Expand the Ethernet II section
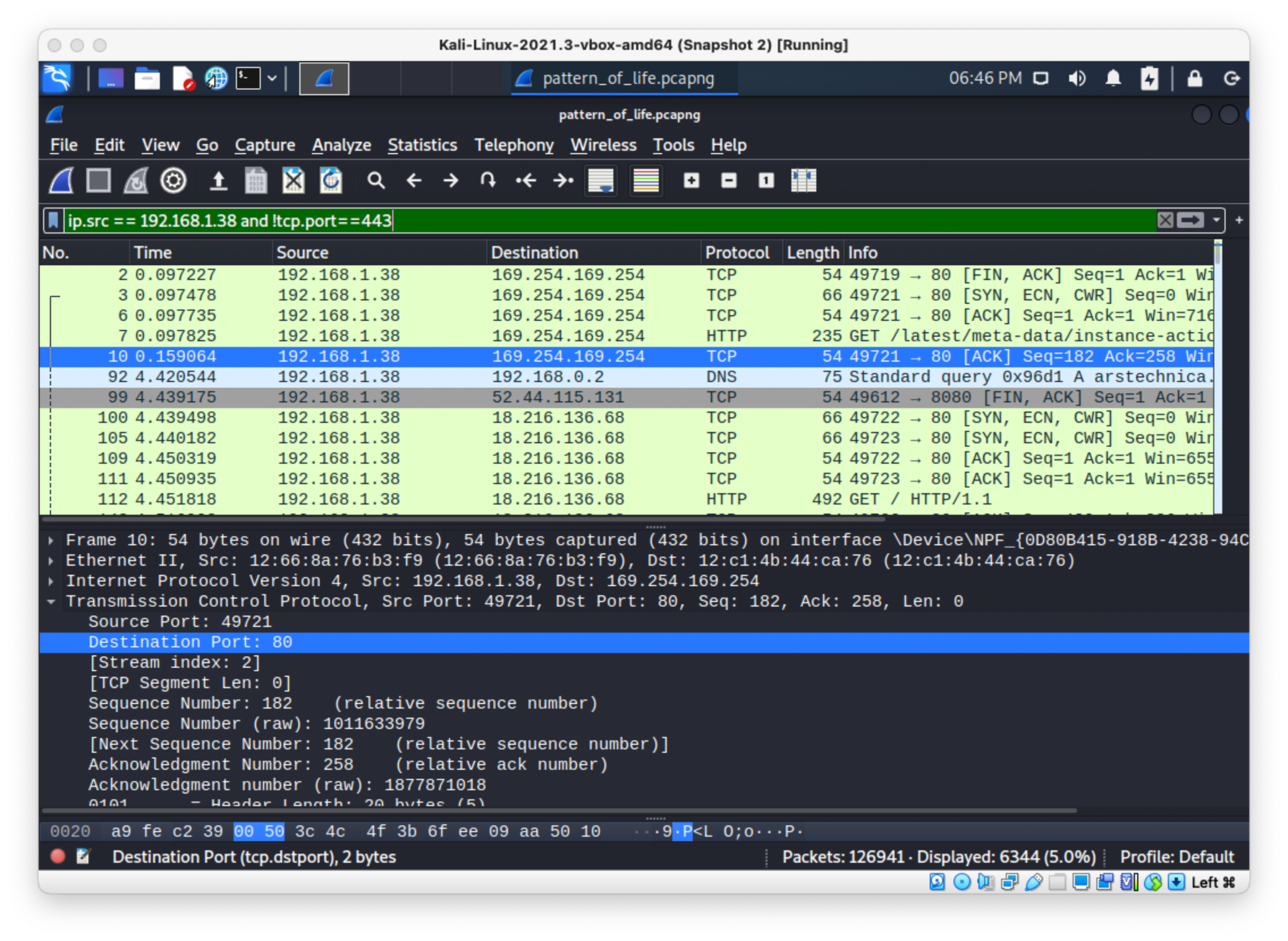The image size is (1288, 941). click(x=51, y=561)
